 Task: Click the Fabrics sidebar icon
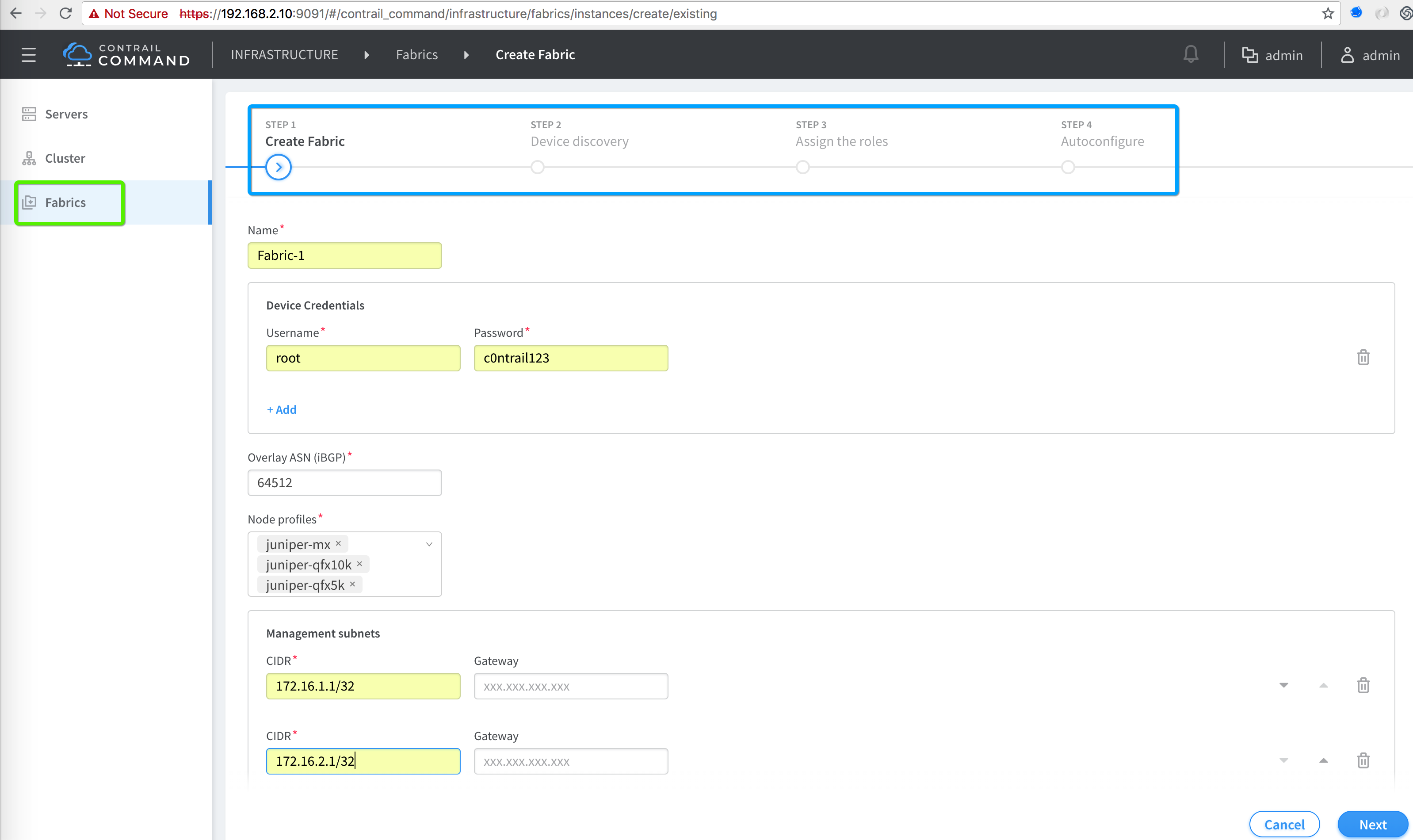coord(29,202)
